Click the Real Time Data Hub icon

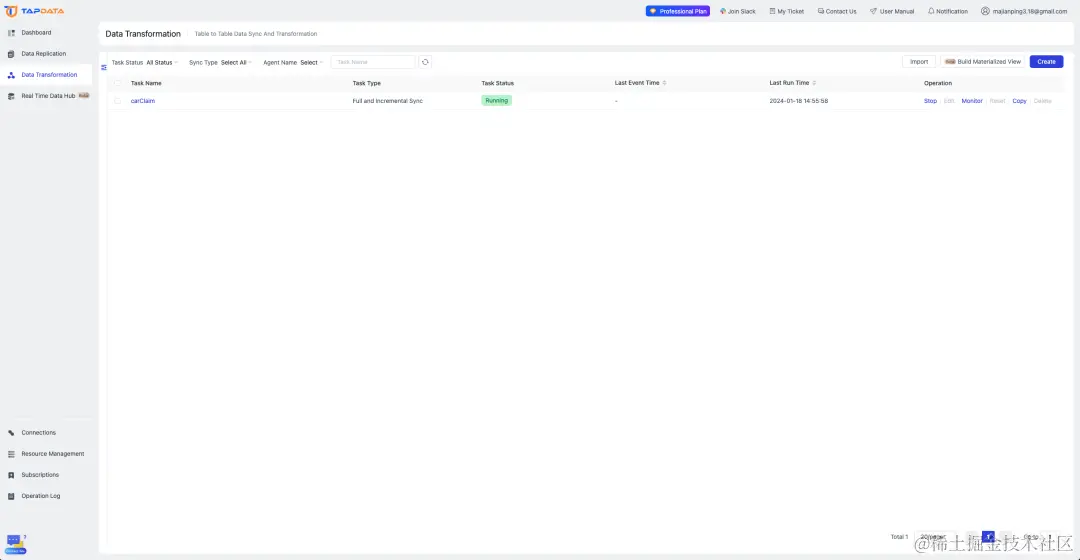(x=11, y=96)
